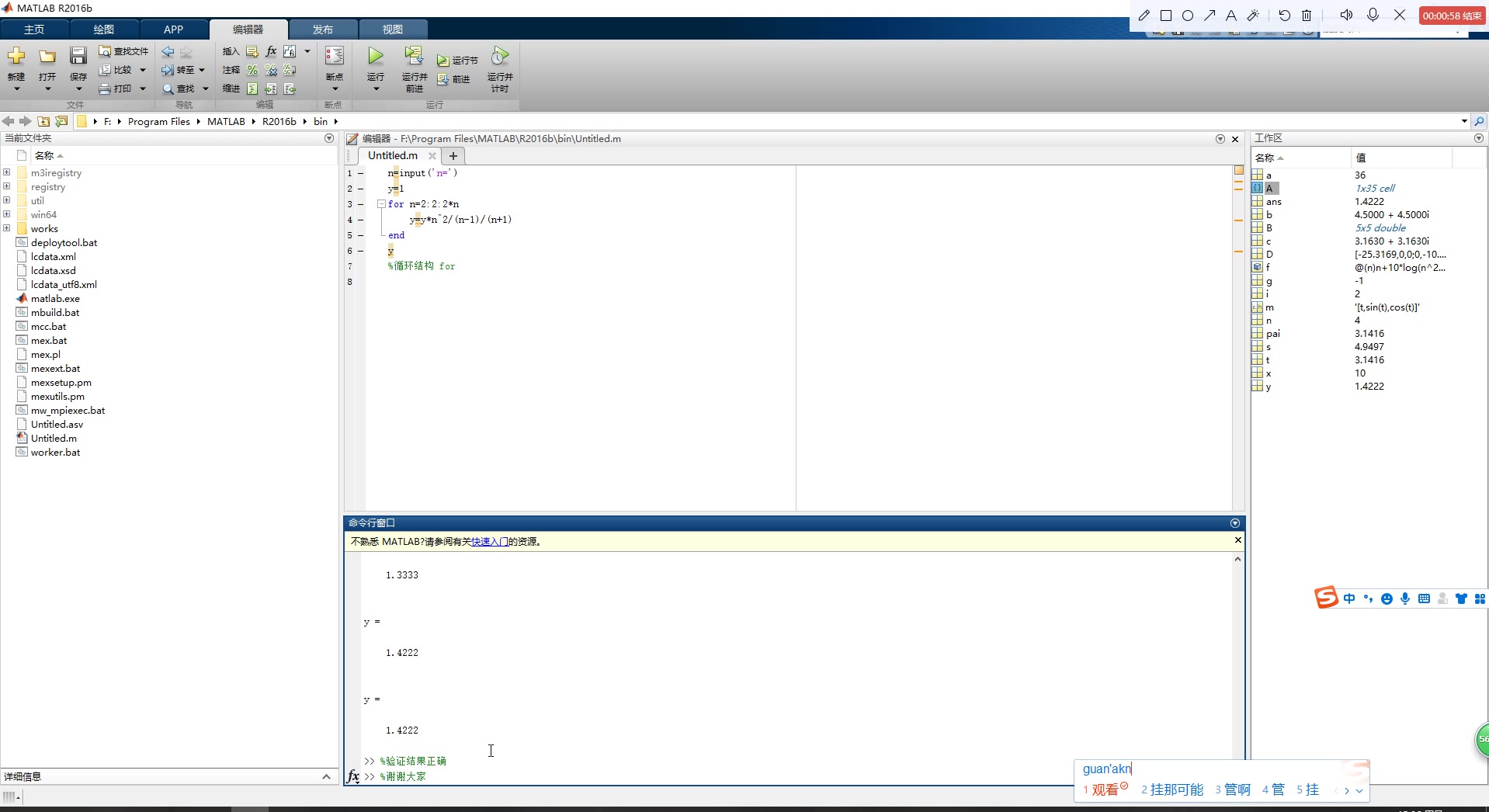Screen dimensions: 1489x812
Task: Click the folder search magnifier button
Action: point(1479,121)
